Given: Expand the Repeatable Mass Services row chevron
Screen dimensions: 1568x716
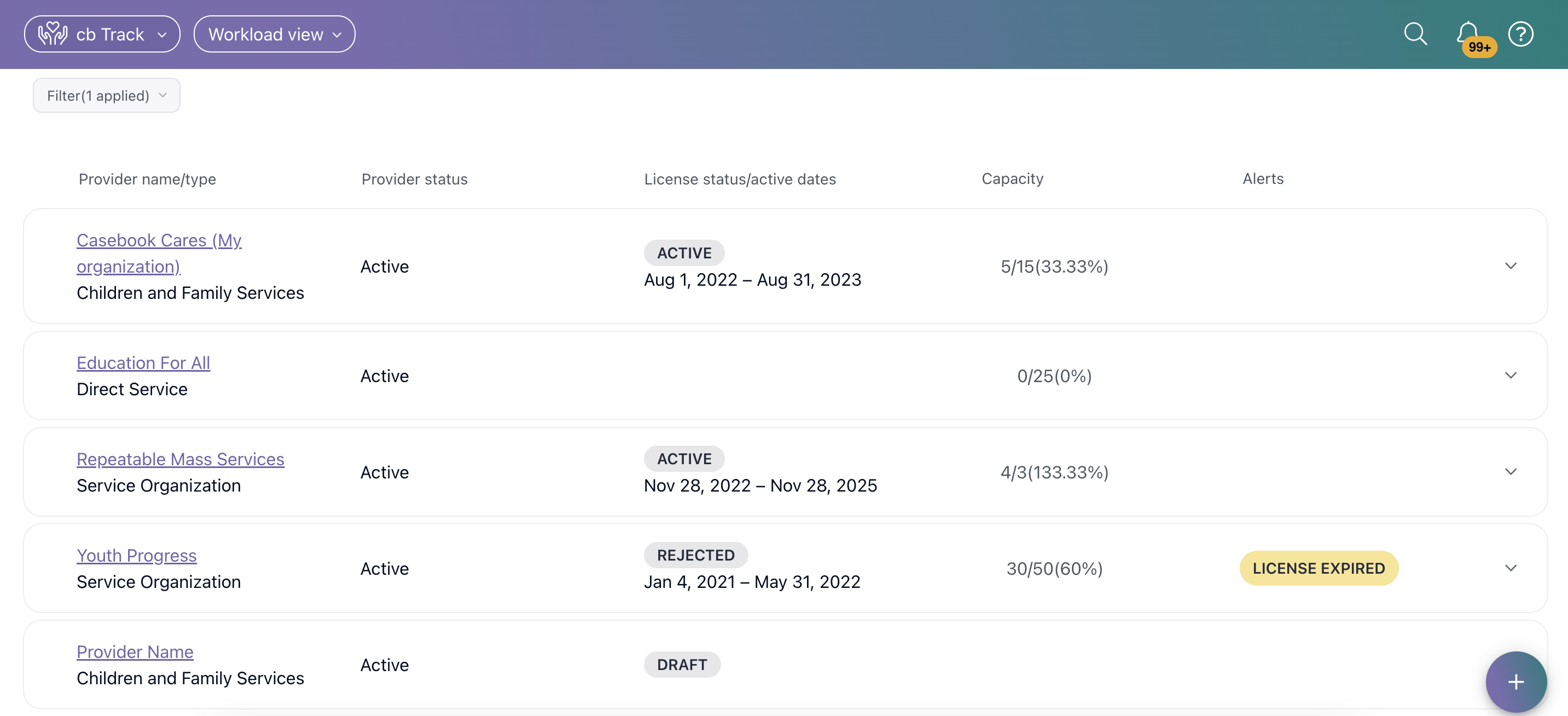Looking at the screenshot, I should pyautogui.click(x=1510, y=472).
